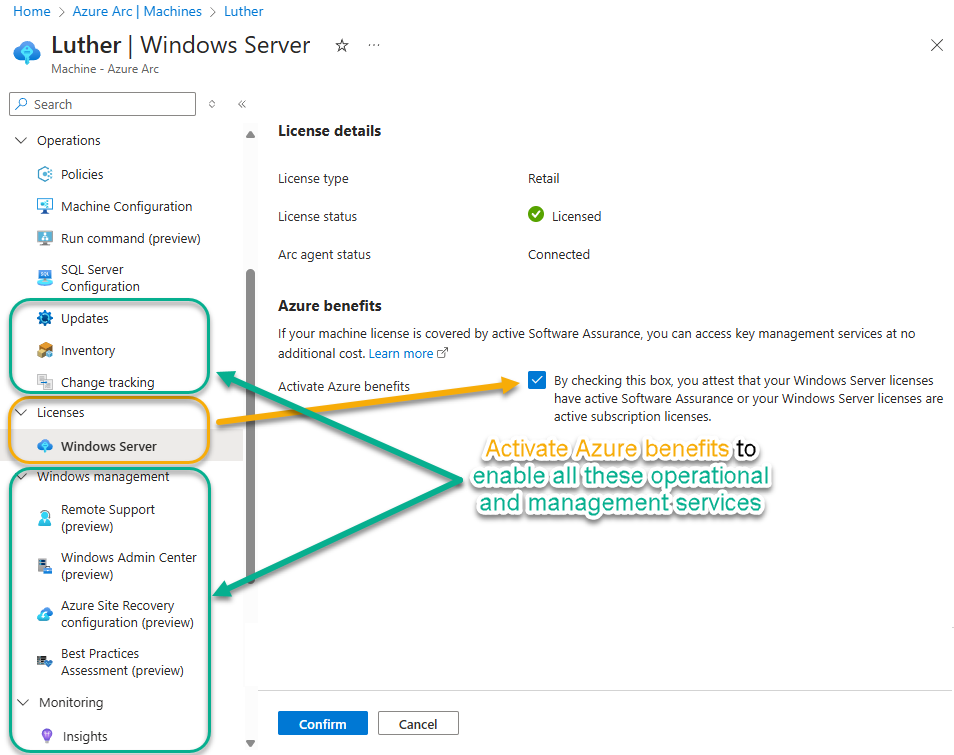Click the favorite star icon beside title
This screenshot has height=755, width=954.
pyautogui.click(x=342, y=46)
